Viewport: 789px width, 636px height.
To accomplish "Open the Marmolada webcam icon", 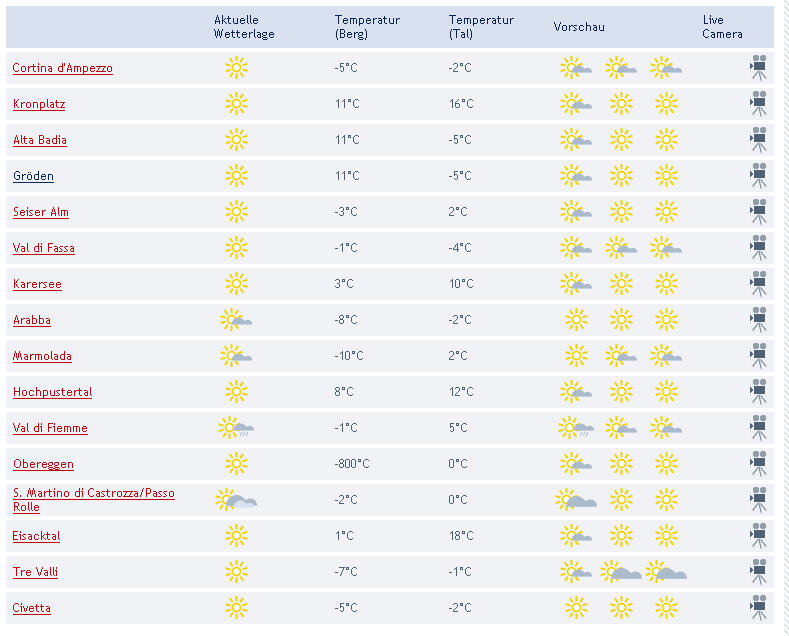I will click(x=759, y=356).
